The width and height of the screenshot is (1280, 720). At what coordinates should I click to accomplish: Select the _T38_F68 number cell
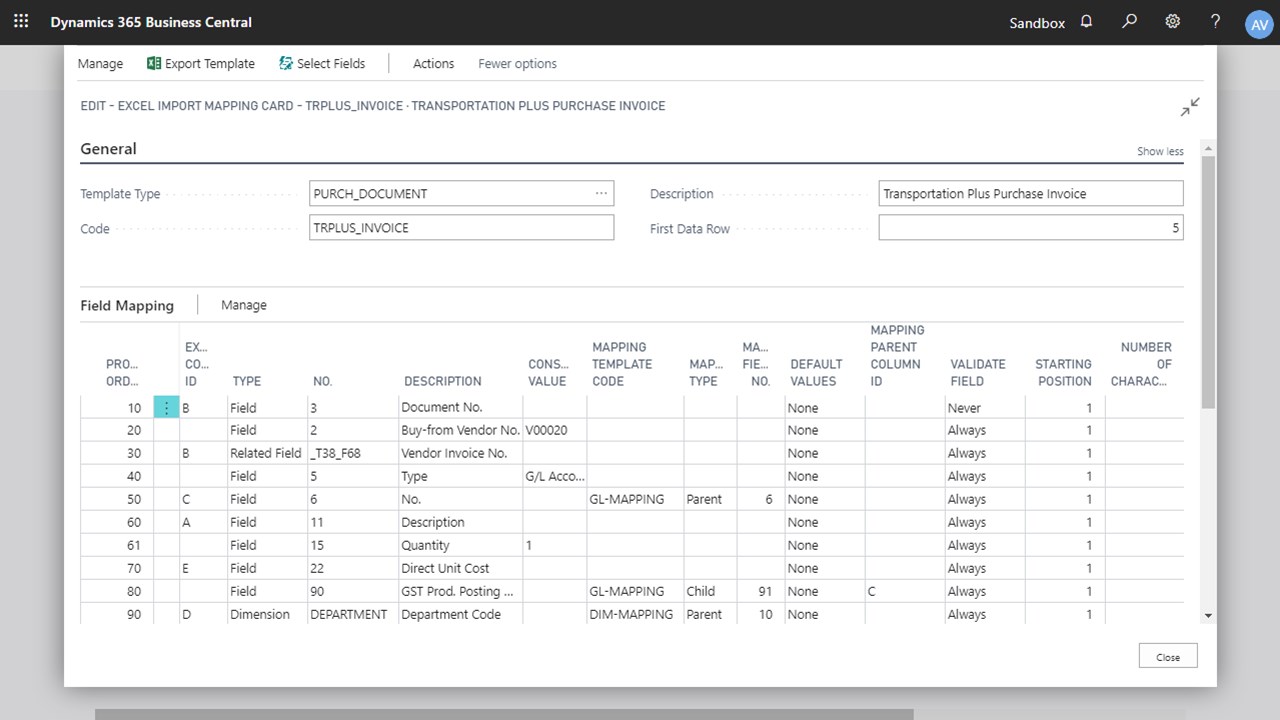click(x=352, y=453)
